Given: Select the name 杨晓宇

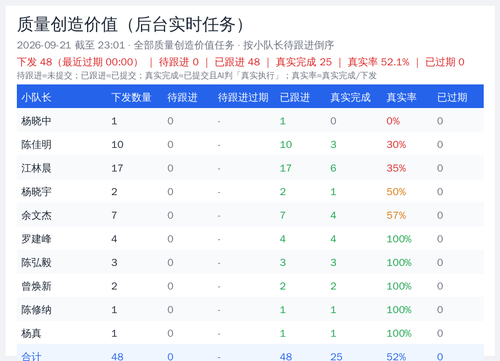Looking at the screenshot, I should click(x=36, y=192).
